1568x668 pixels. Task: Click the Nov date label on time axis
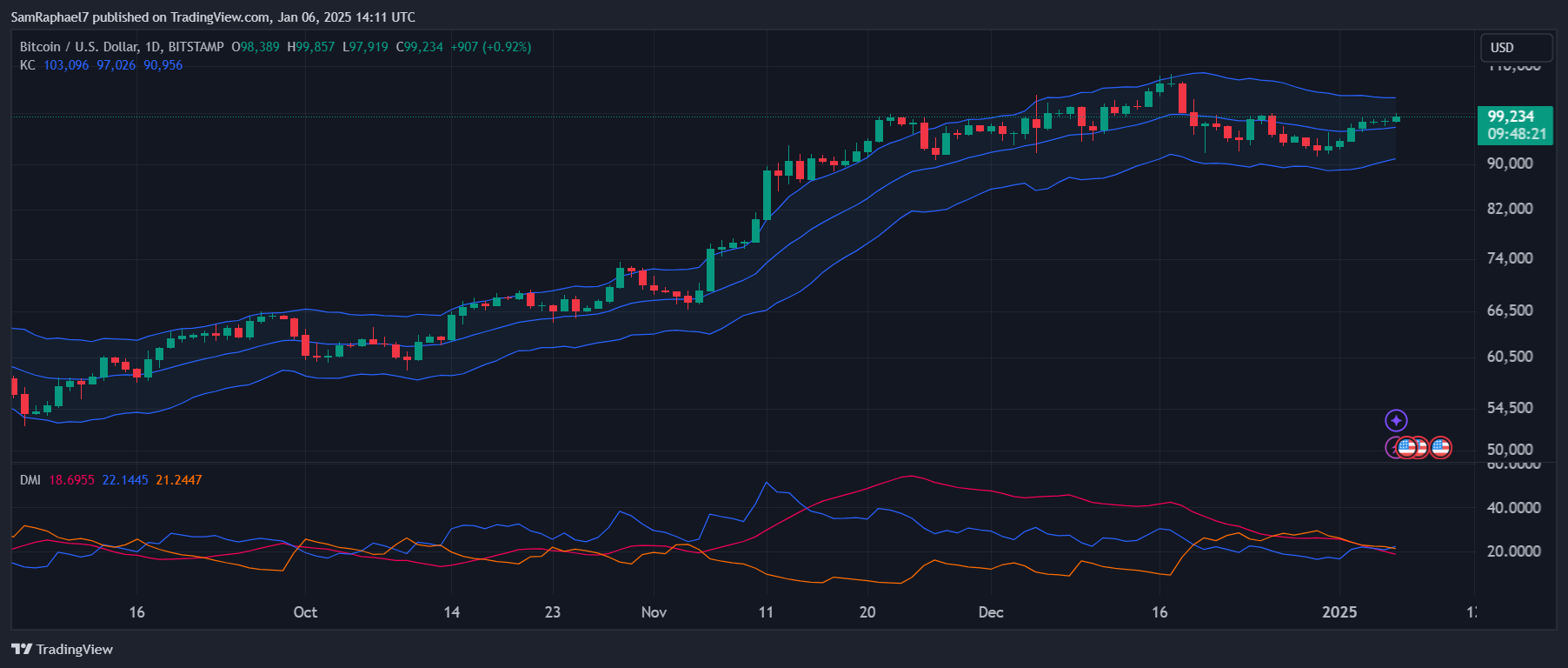tap(654, 612)
